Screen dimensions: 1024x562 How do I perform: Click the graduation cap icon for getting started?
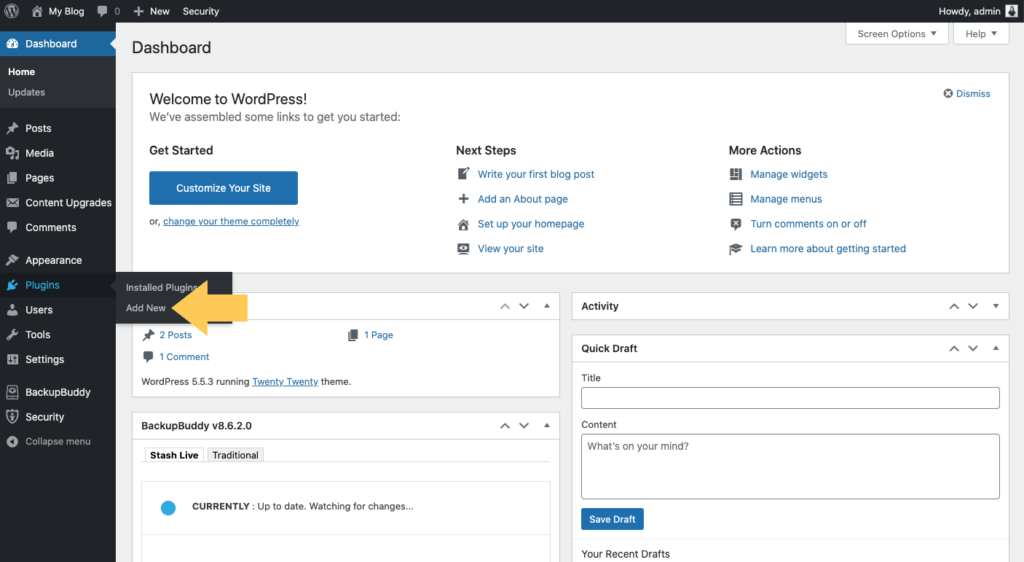736,249
